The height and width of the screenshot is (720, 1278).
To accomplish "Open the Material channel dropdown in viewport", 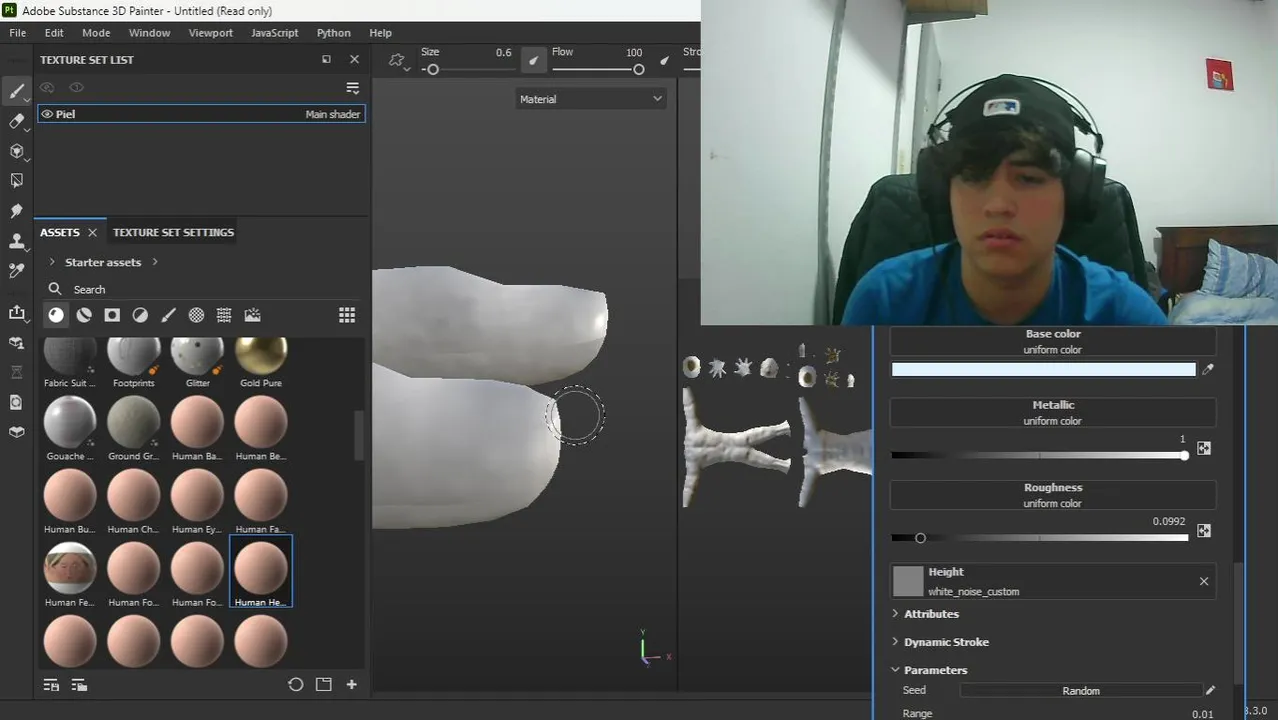I will pyautogui.click(x=590, y=99).
